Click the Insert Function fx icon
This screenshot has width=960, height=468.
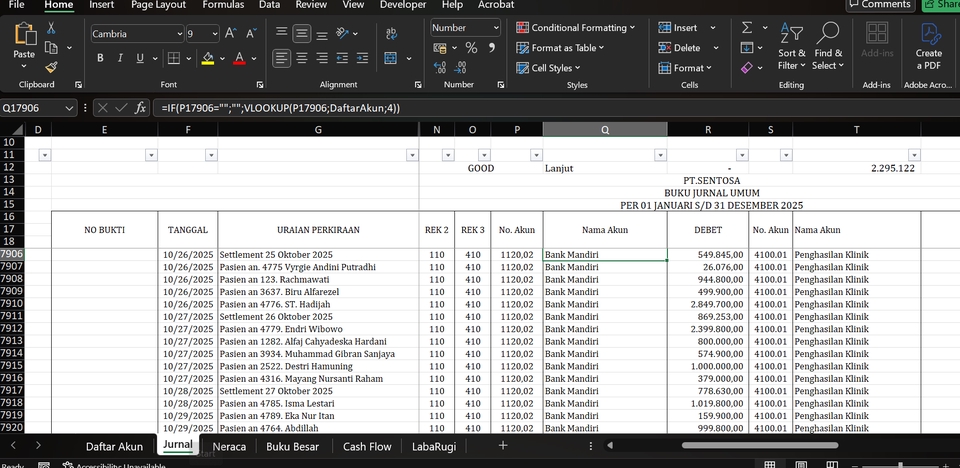(x=141, y=108)
